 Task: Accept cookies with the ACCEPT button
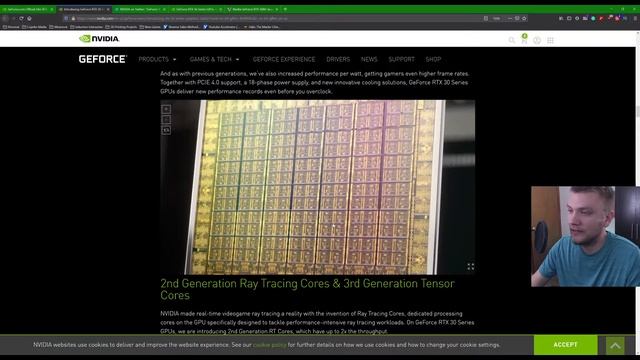[x=565, y=345]
